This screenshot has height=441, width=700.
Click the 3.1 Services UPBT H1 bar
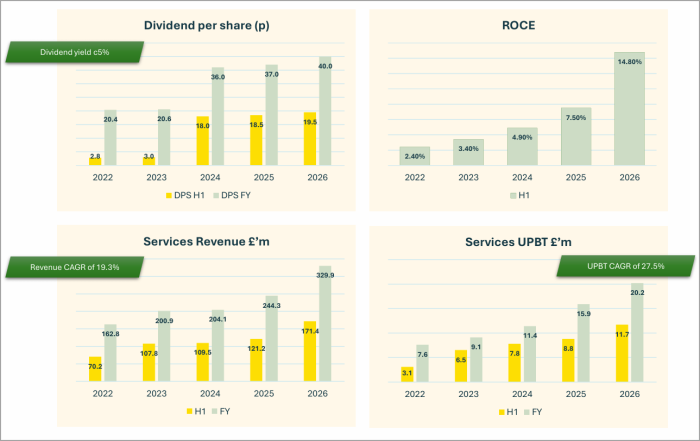407,374
